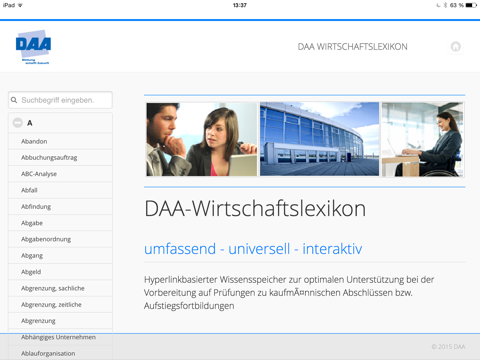Select the Abgang entry

pos(60,256)
